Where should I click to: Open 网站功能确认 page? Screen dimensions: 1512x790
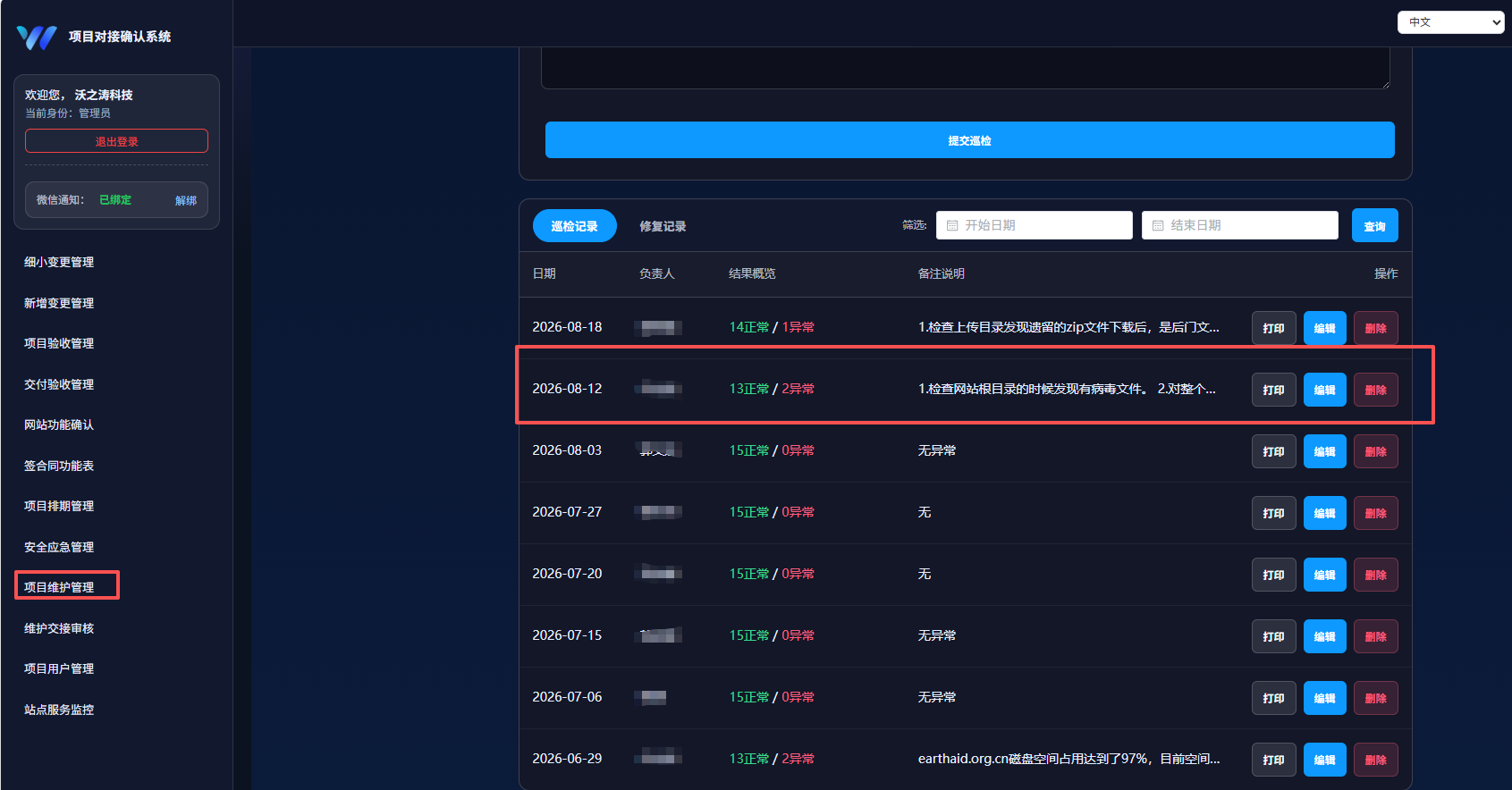59,424
